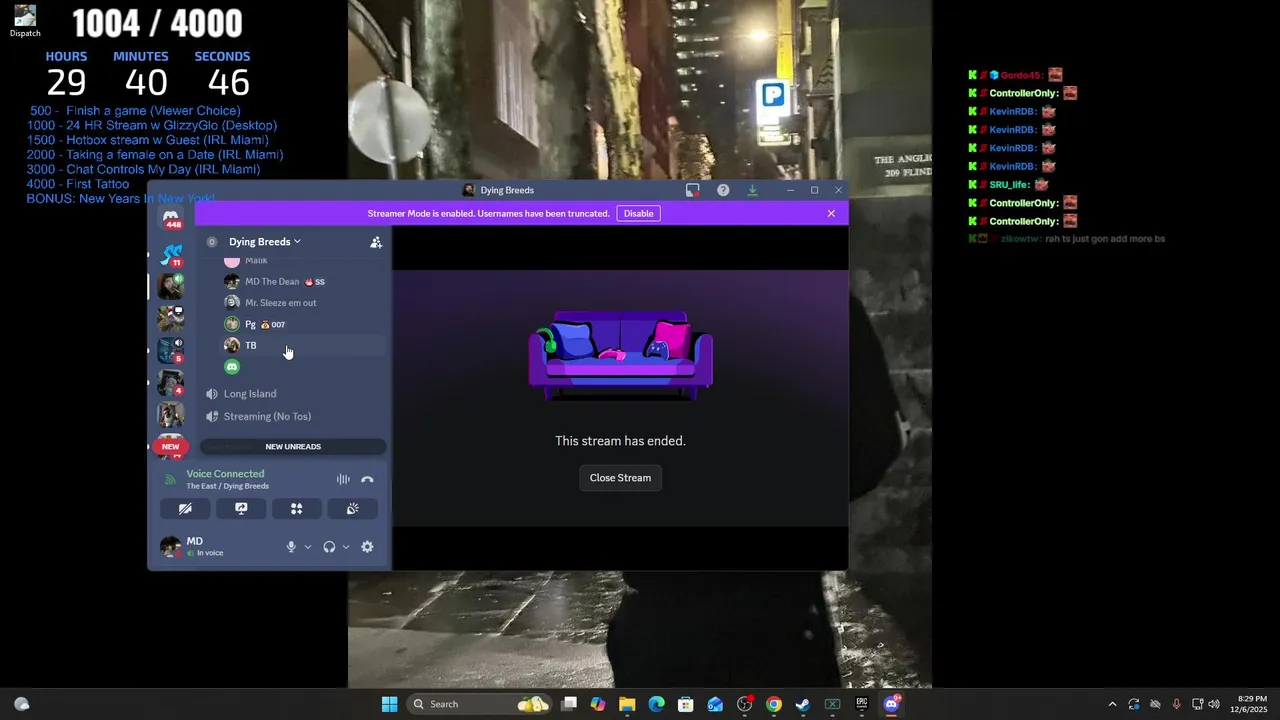1280x720 pixels.
Task: Disconnect from voice with hang-up icon
Action: [x=367, y=480]
